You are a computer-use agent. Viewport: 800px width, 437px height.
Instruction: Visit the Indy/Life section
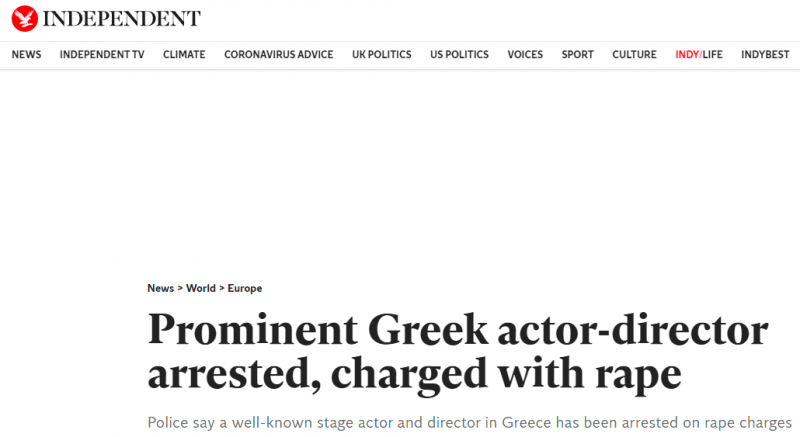coord(699,55)
